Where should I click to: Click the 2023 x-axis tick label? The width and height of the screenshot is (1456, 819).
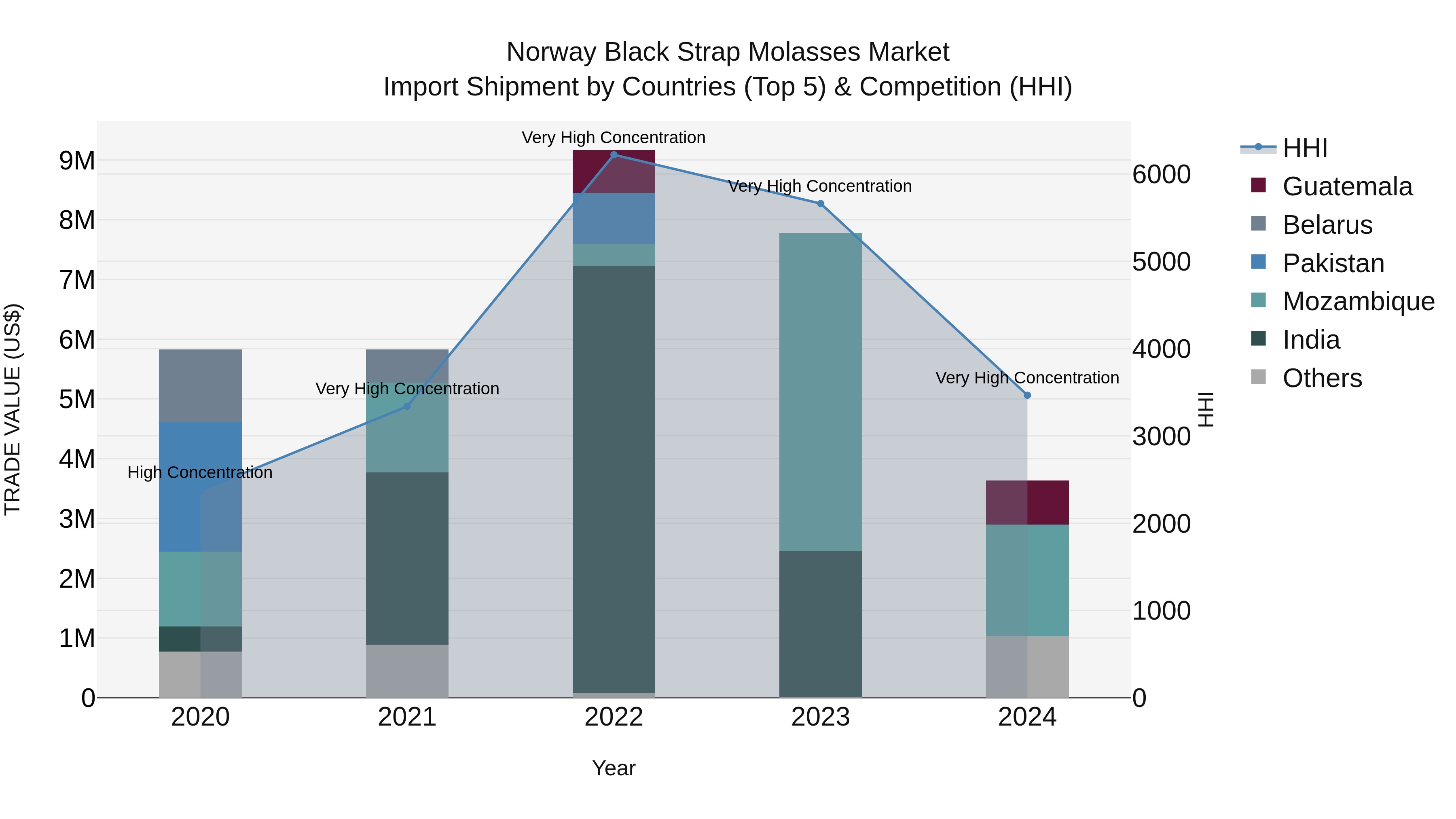(x=821, y=717)
